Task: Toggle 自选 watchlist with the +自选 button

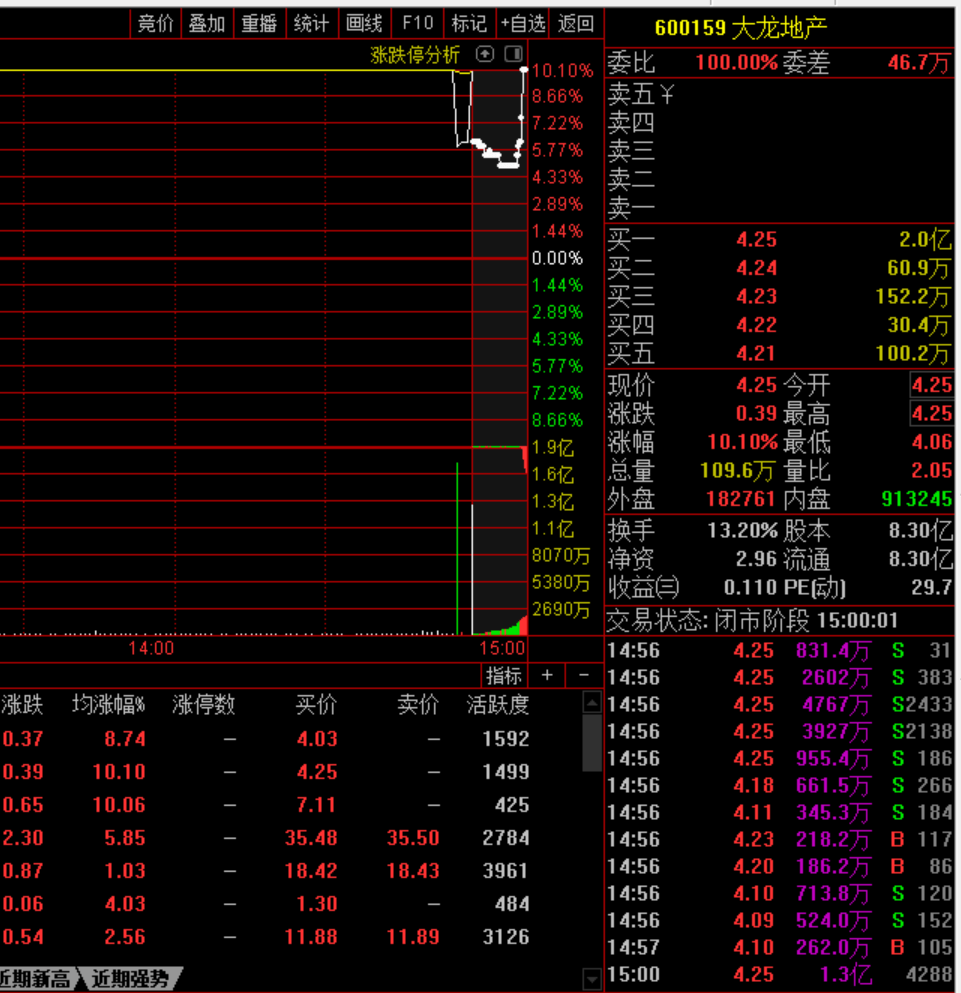Action: tap(523, 22)
